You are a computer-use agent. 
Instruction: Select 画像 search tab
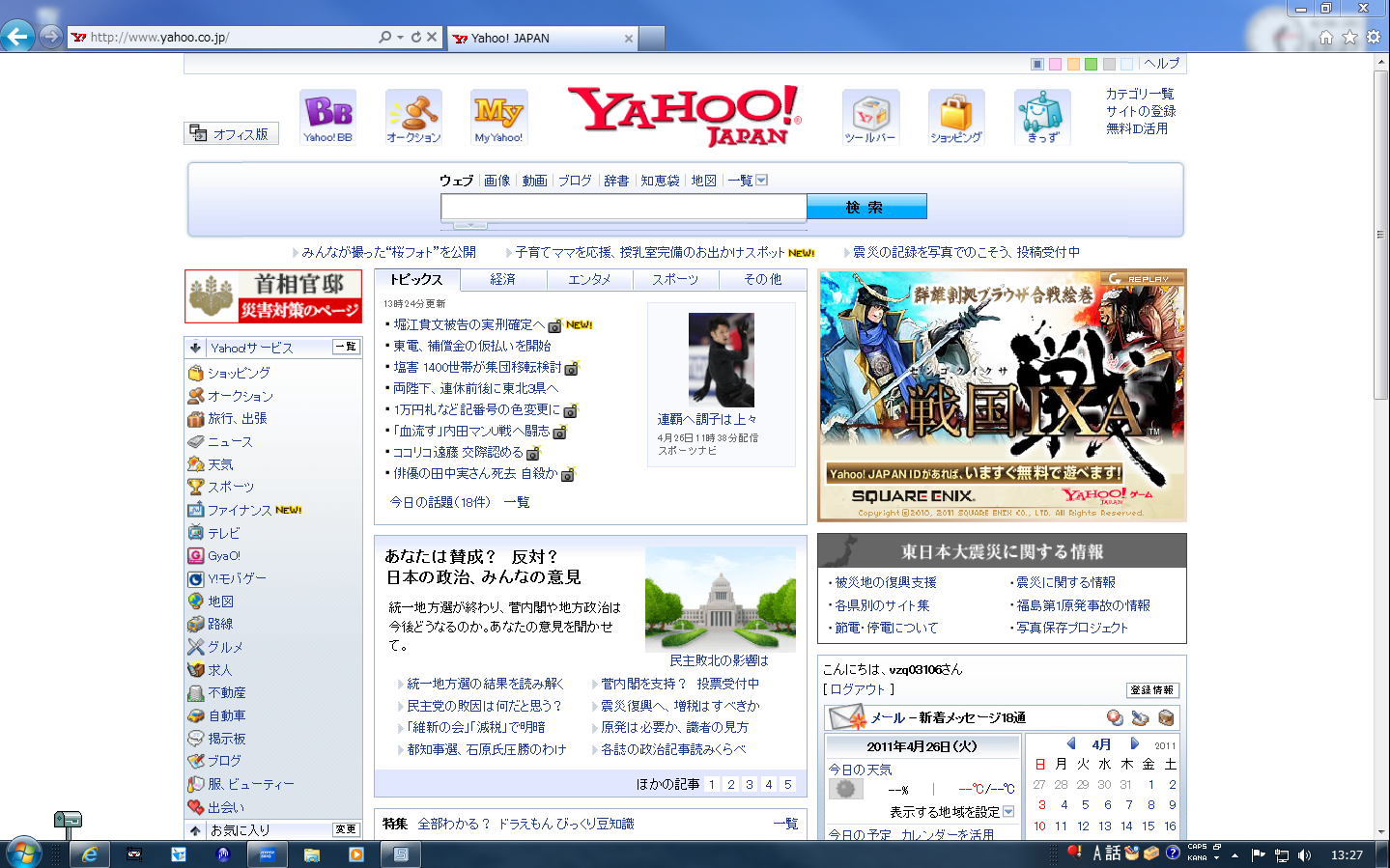(x=496, y=181)
